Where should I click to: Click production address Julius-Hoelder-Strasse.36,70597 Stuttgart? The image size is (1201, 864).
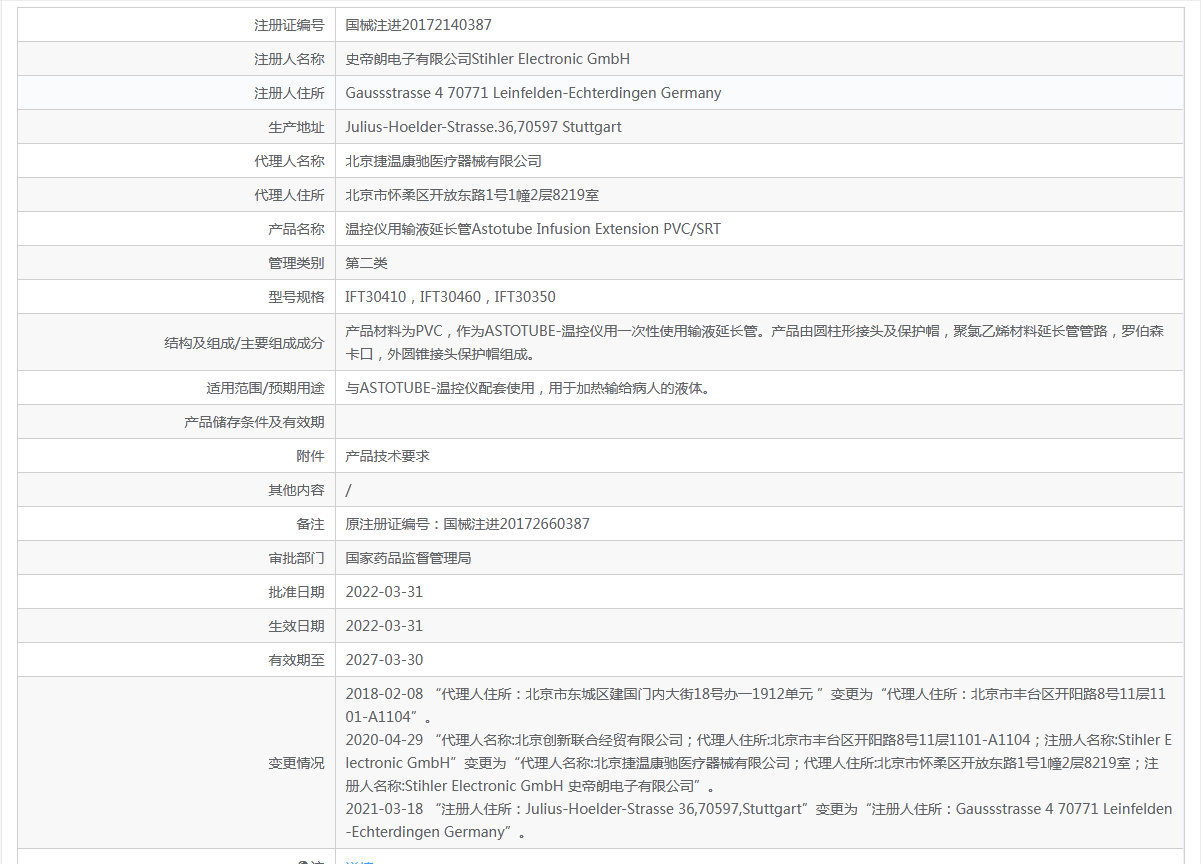click(483, 127)
